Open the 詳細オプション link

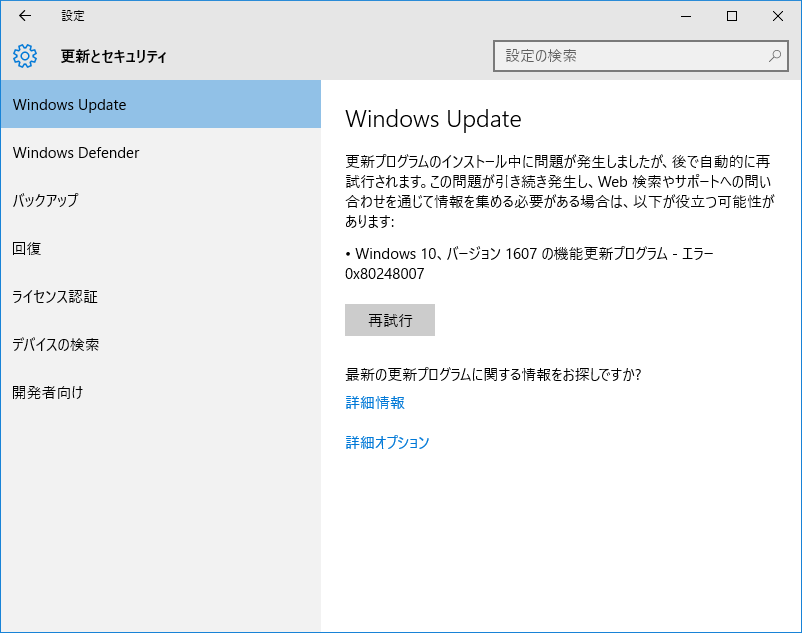point(387,442)
